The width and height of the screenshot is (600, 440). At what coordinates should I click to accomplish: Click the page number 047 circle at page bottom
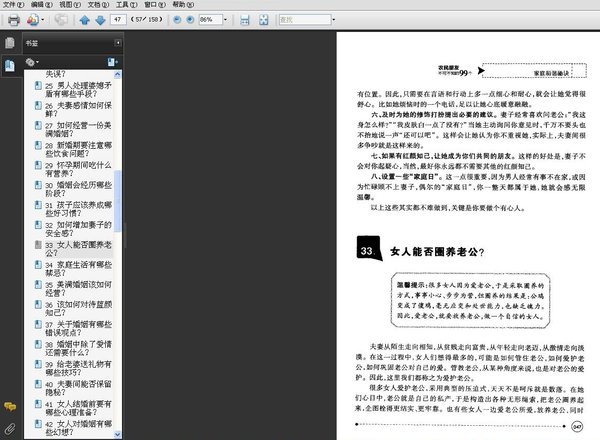577,426
